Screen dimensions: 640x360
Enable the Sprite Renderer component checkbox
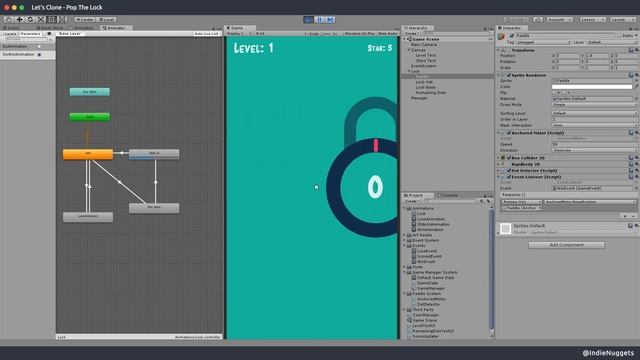point(509,75)
